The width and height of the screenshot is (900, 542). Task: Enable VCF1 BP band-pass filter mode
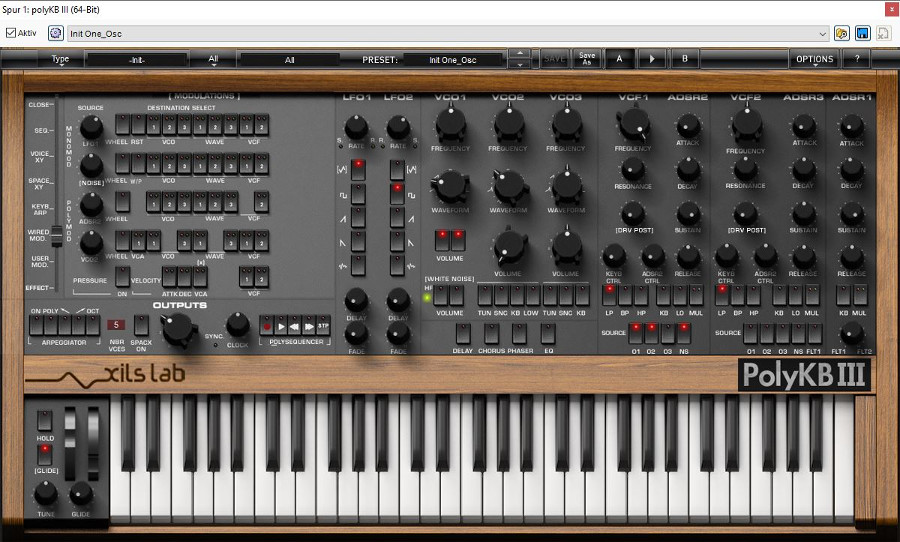coord(625,295)
